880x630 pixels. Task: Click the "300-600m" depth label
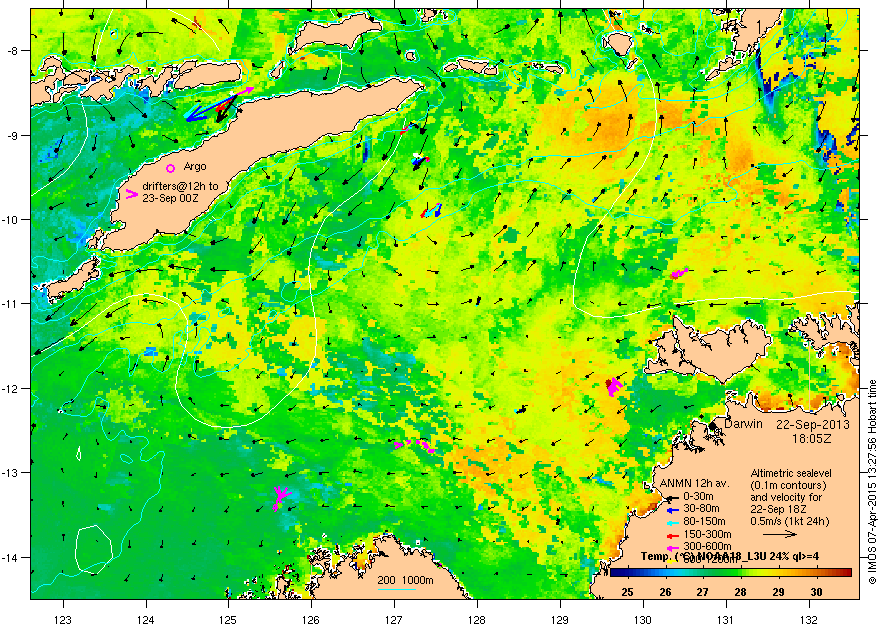click(x=707, y=547)
